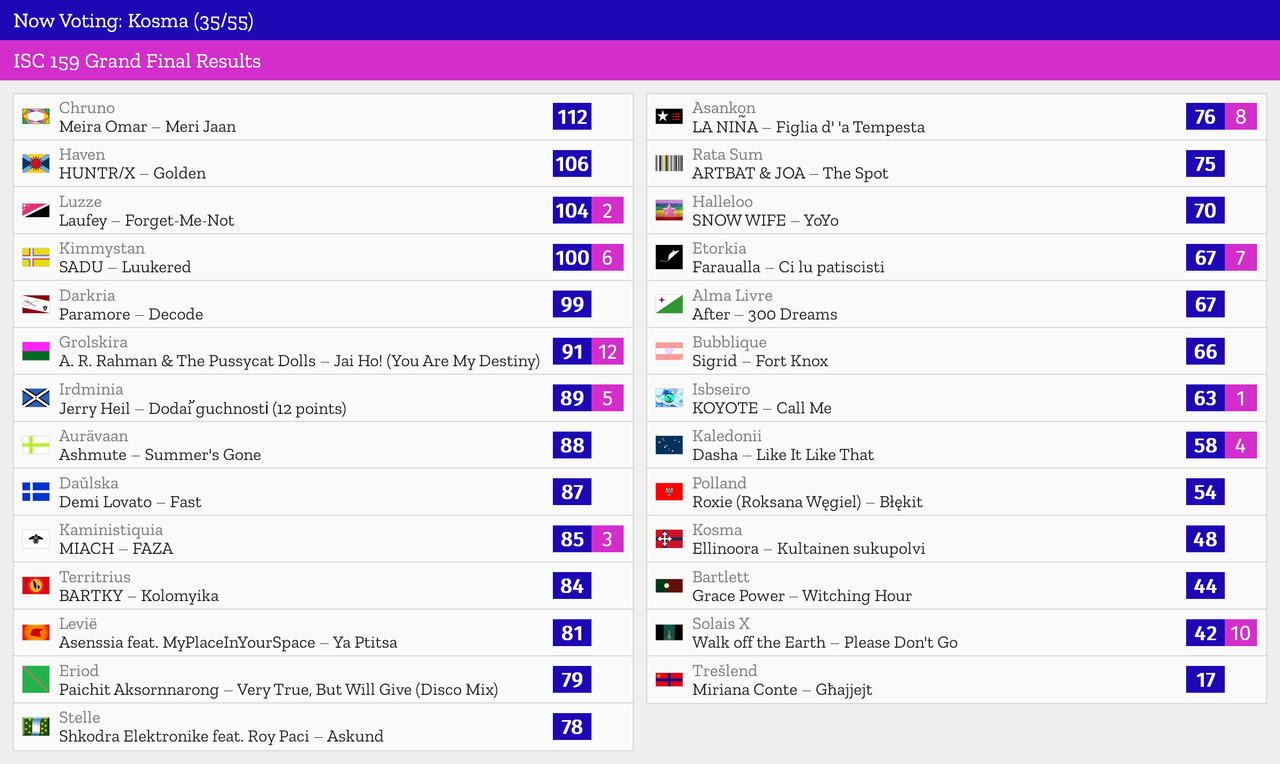The width and height of the screenshot is (1280, 764).
Task: Select the song 'Laufey – Forget-Me-Not'
Action: pyautogui.click(x=147, y=221)
